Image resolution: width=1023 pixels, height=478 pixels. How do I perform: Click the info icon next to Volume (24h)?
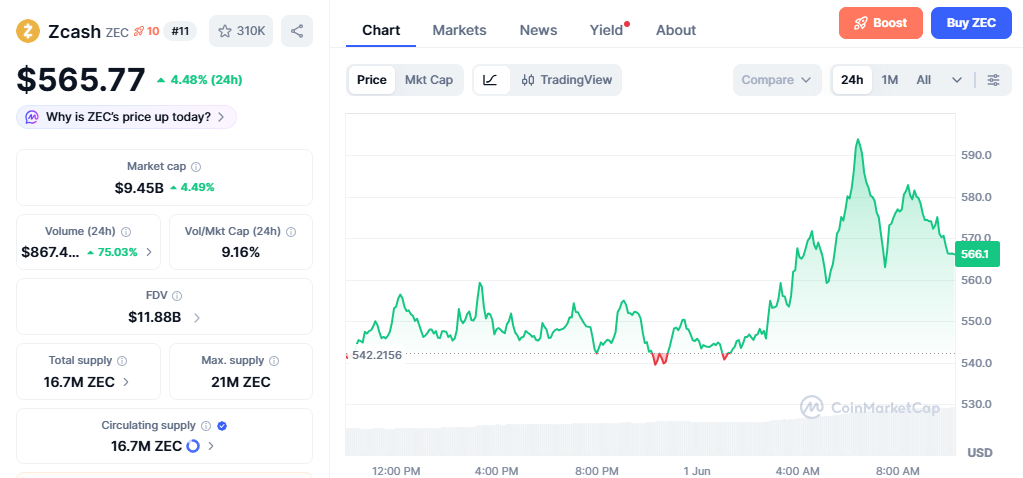point(126,232)
